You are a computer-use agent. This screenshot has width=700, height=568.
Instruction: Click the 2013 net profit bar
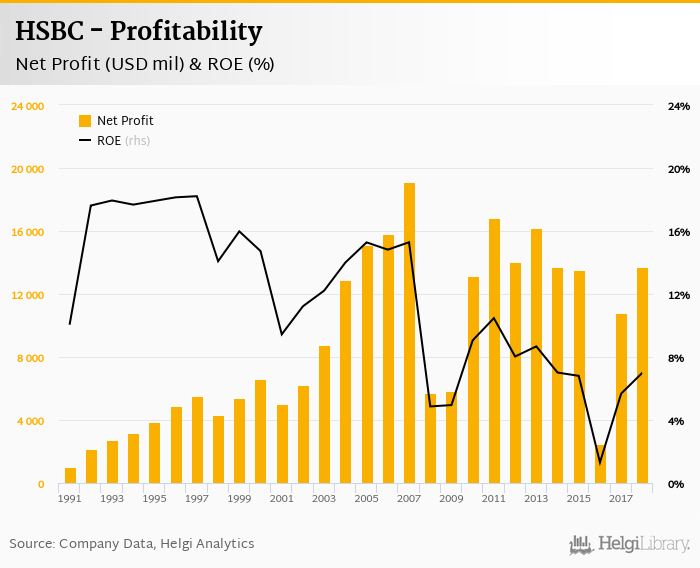pos(536,356)
